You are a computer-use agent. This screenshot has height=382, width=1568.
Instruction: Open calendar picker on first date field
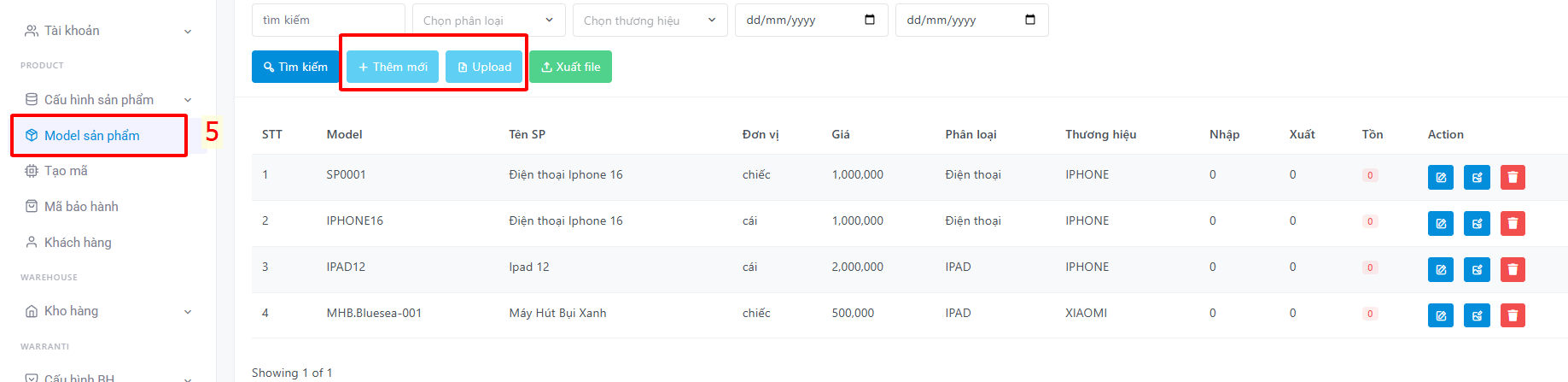870,20
